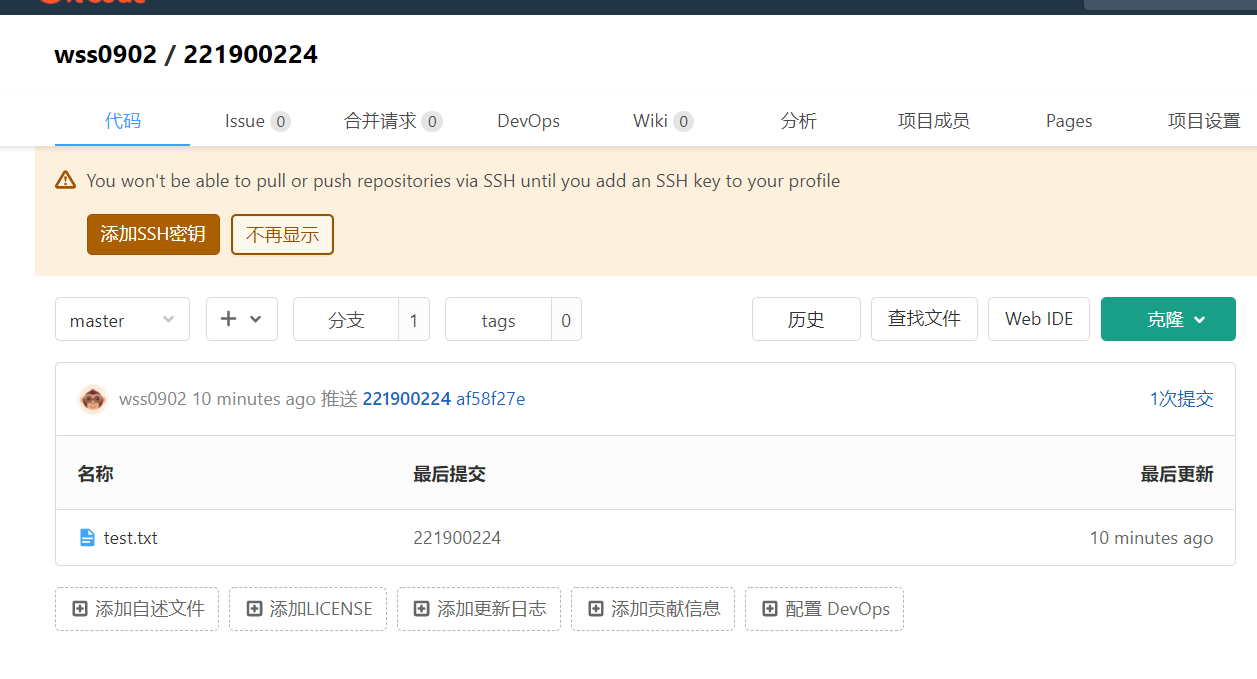Open the Pages tab
1257x679 pixels.
pyautogui.click(x=1069, y=121)
